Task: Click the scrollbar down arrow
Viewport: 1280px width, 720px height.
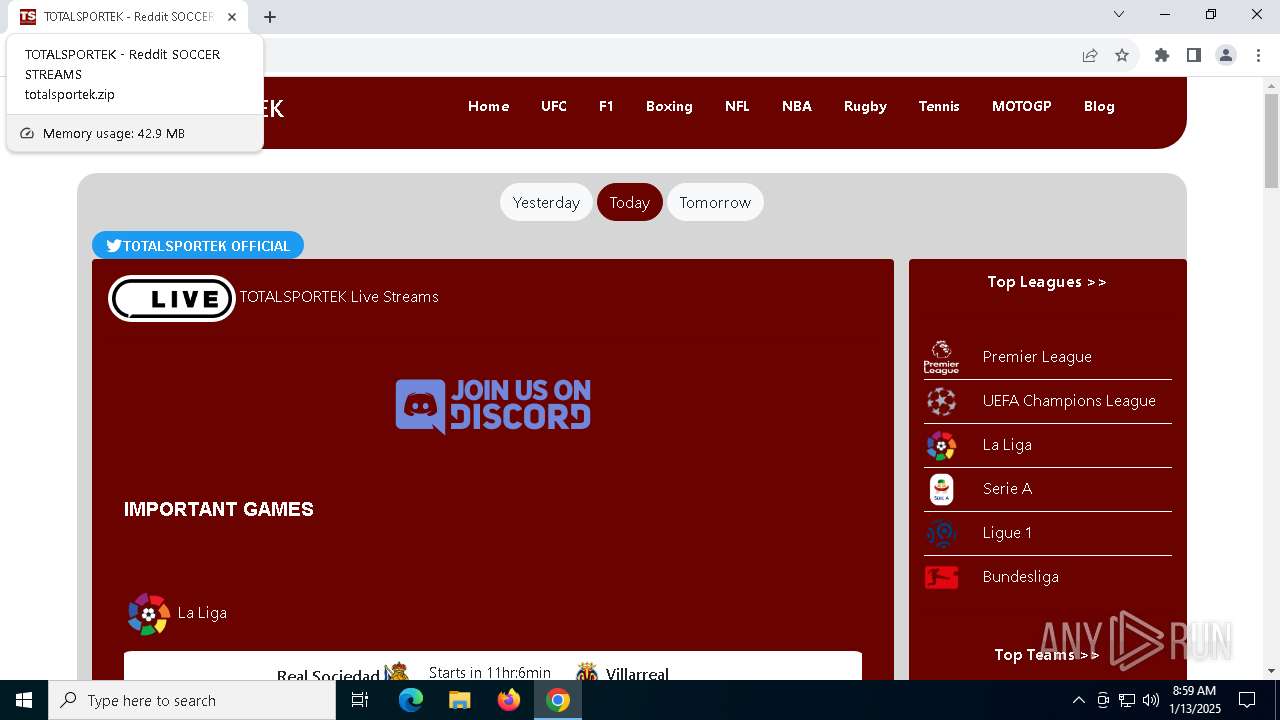Action: click(x=1271, y=671)
